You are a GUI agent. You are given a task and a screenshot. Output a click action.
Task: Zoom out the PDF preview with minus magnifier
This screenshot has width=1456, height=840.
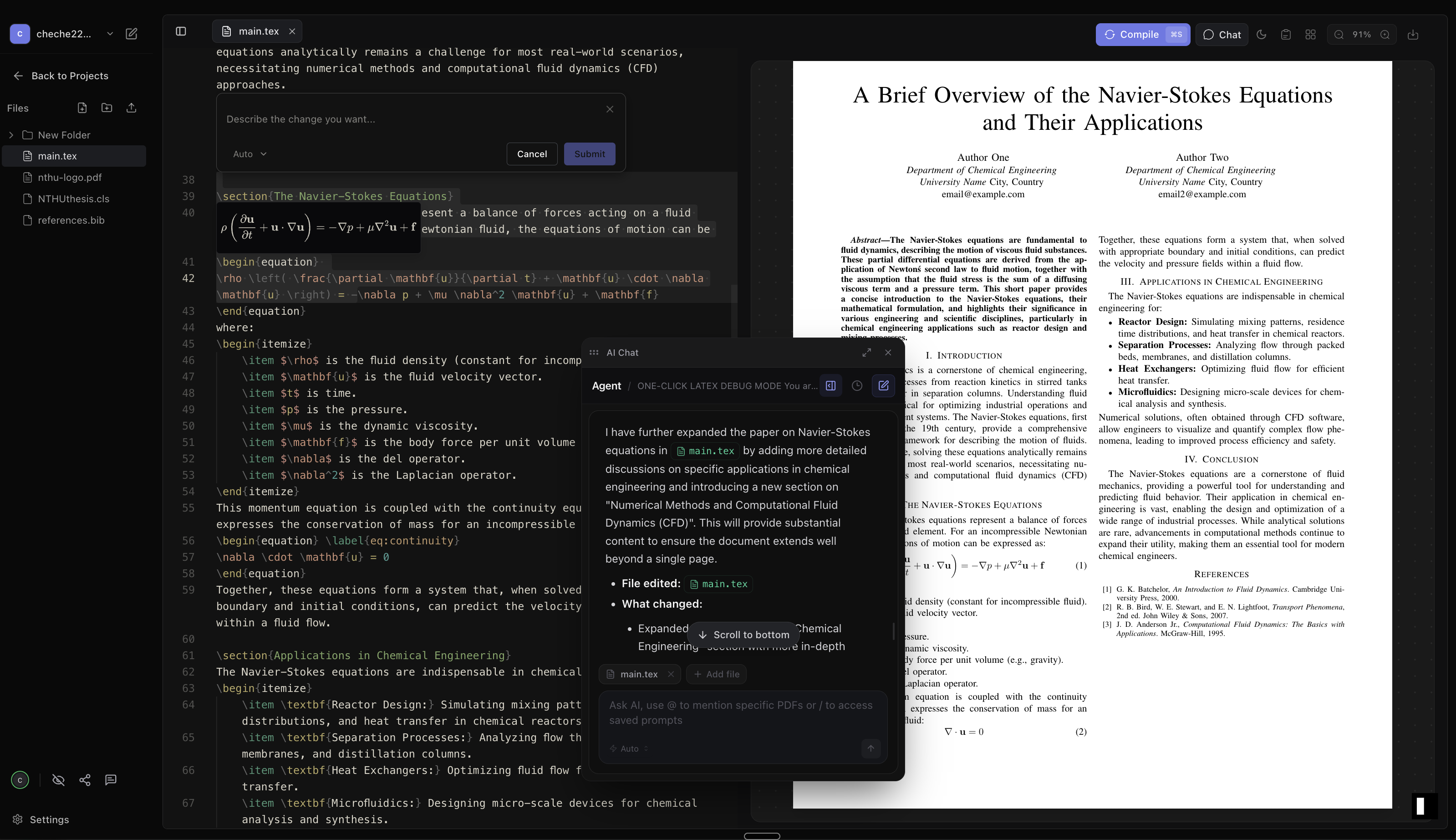[x=1339, y=35]
